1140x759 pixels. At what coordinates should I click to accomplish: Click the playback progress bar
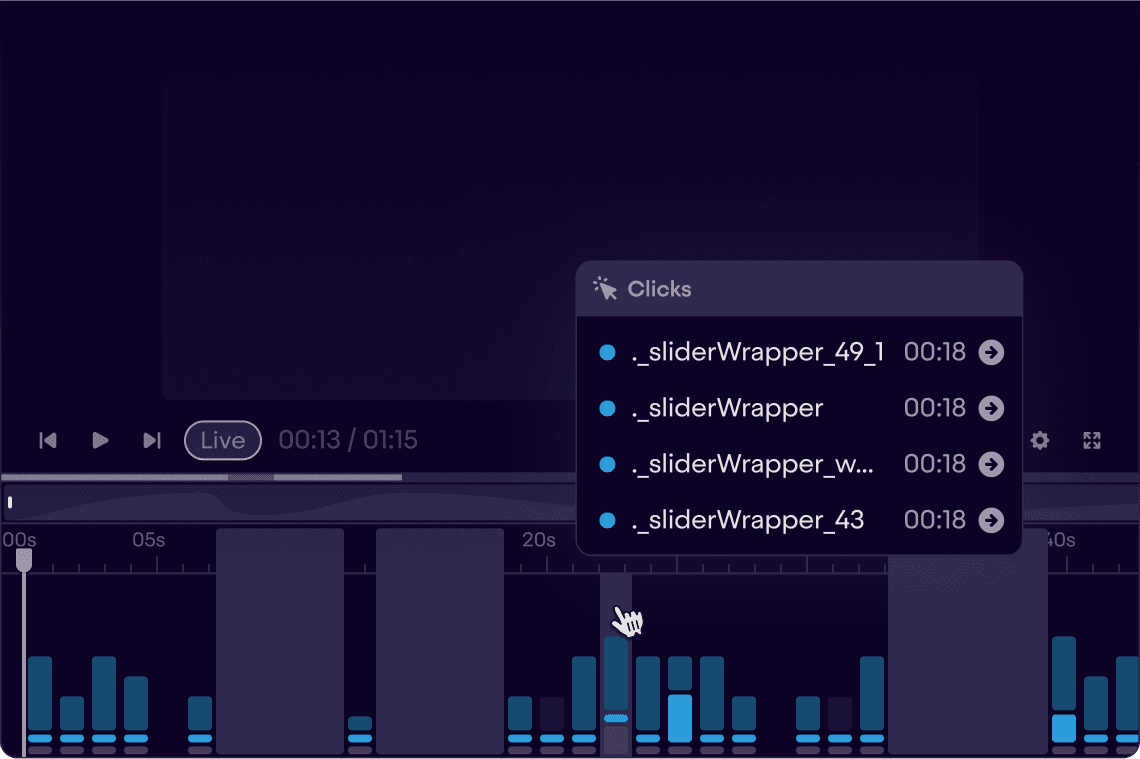point(300,477)
